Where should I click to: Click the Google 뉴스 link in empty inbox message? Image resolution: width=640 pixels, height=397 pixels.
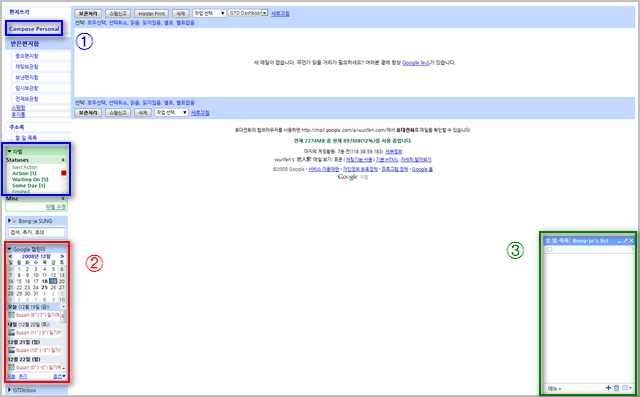pos(416,62)
